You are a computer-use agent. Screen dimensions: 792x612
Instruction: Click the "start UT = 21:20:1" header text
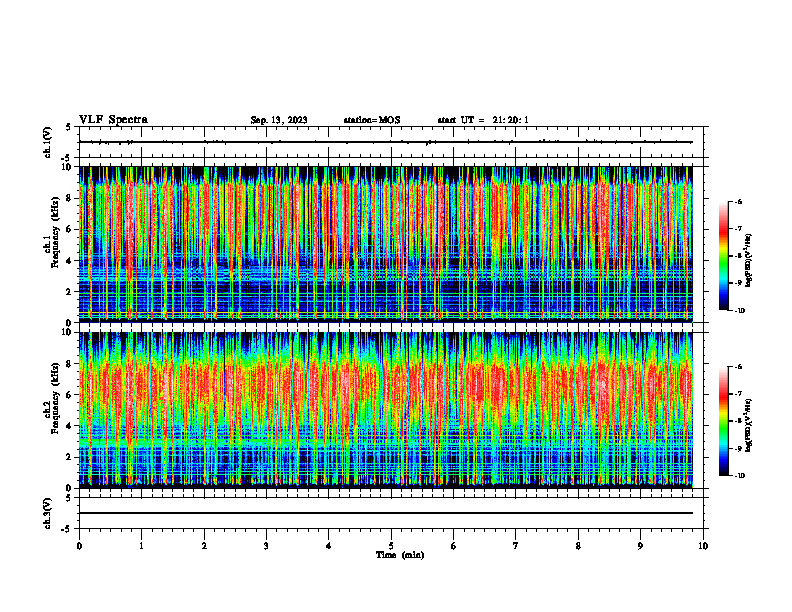coord(483,120)
